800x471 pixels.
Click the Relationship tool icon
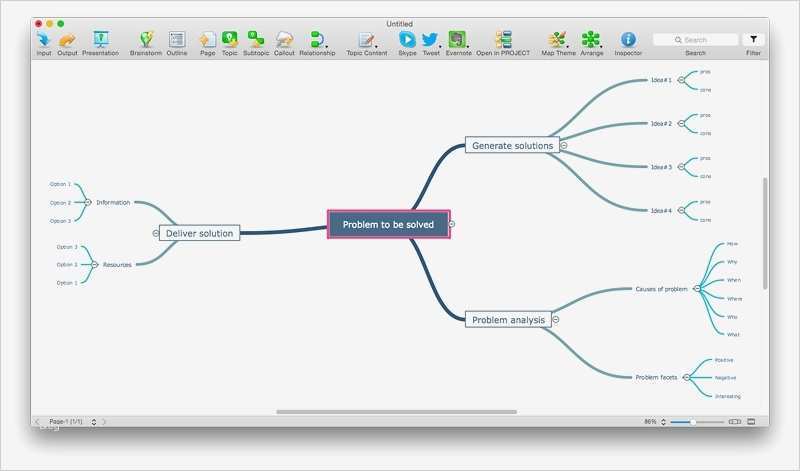[317, 39]
